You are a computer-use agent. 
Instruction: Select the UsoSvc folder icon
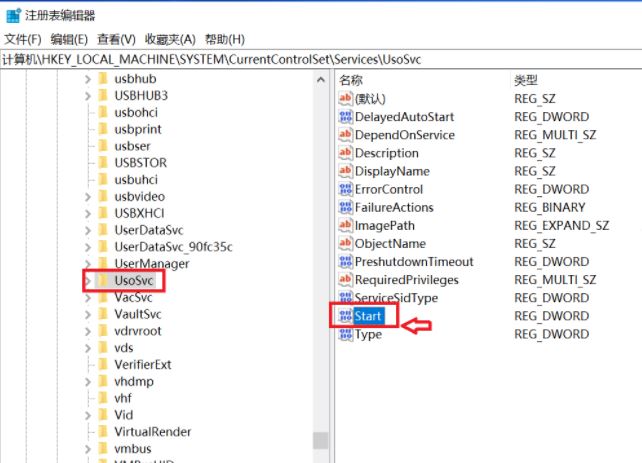103,280
